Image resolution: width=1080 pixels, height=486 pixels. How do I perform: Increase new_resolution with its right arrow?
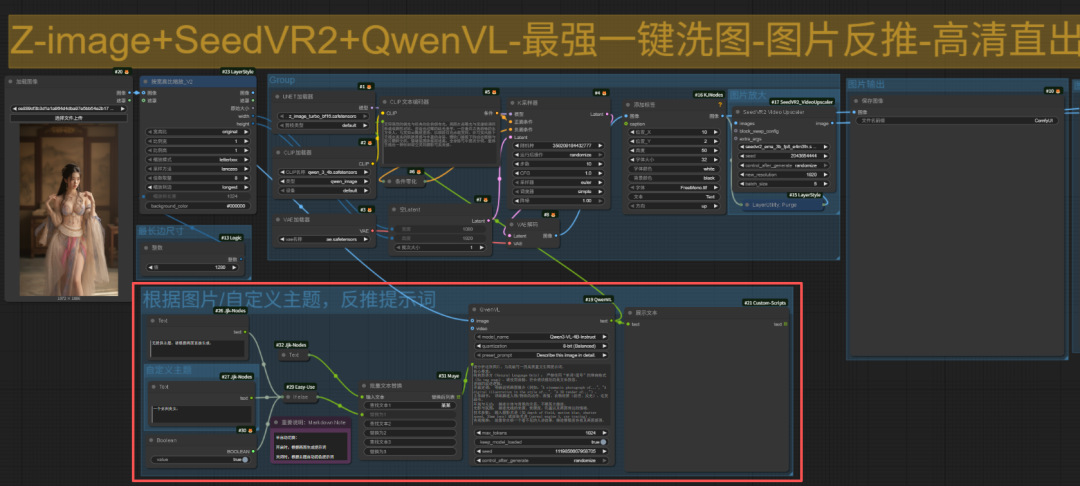coord(825,174)
